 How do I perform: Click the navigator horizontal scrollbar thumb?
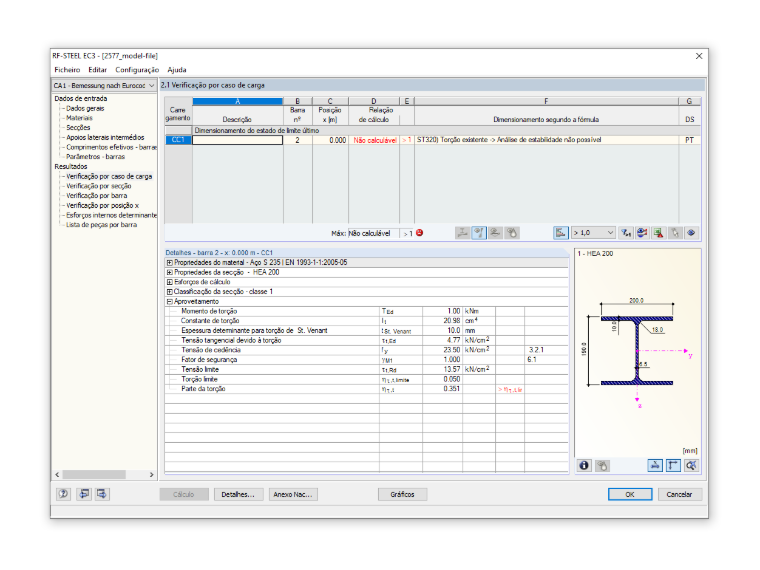(94, 475)
